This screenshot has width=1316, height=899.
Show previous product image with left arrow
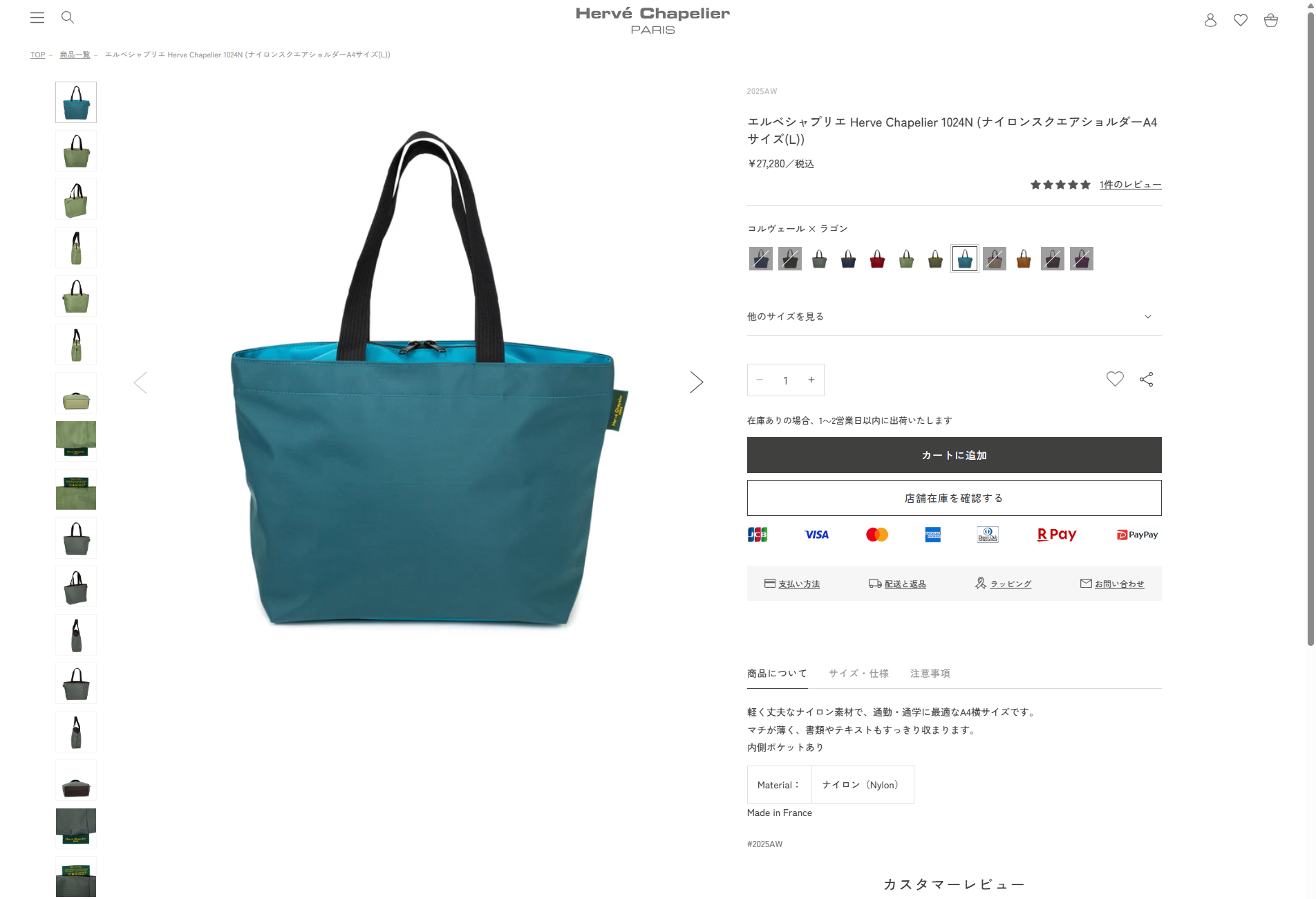click(x=140, y=382)
